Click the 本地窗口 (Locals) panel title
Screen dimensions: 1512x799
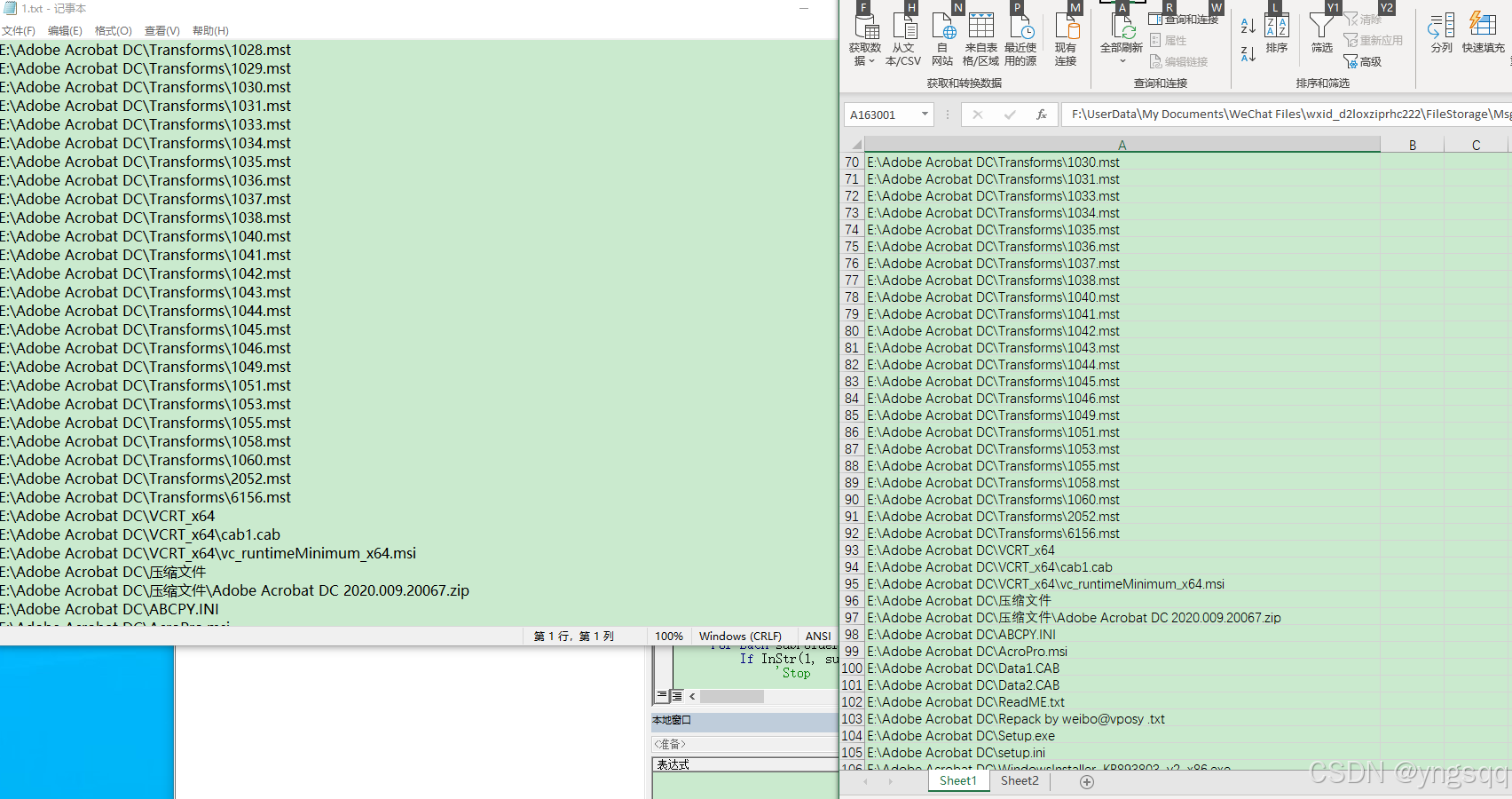point(672,720)
